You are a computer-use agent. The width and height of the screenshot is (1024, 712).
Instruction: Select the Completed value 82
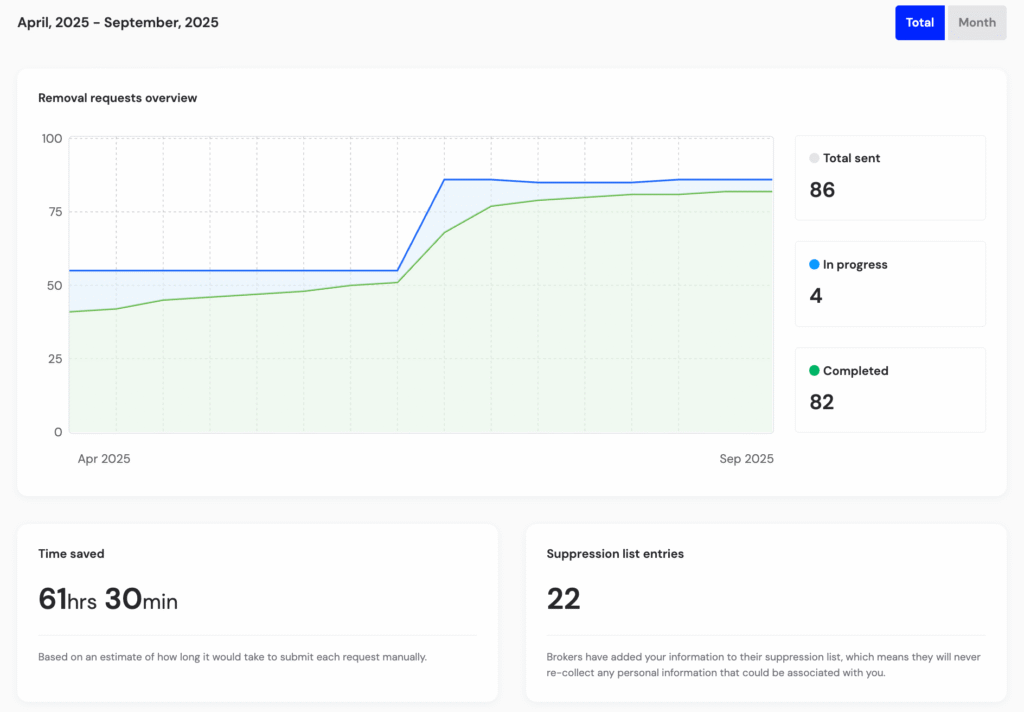tap(821, 402)
